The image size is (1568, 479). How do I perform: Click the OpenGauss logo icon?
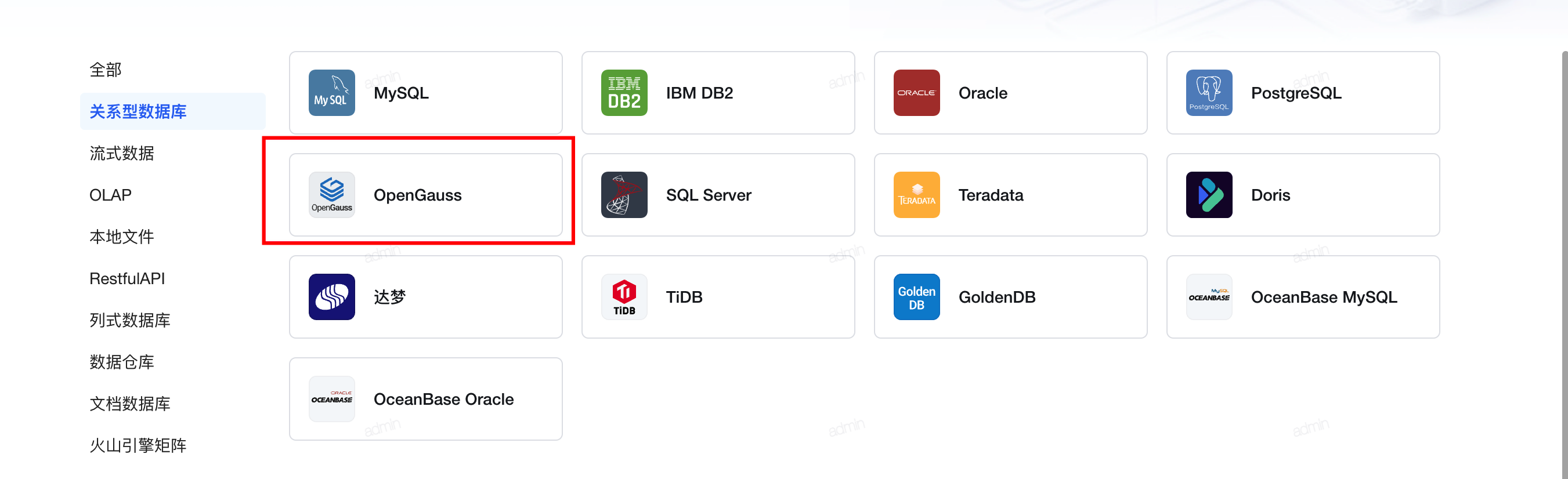coord(332,195)
